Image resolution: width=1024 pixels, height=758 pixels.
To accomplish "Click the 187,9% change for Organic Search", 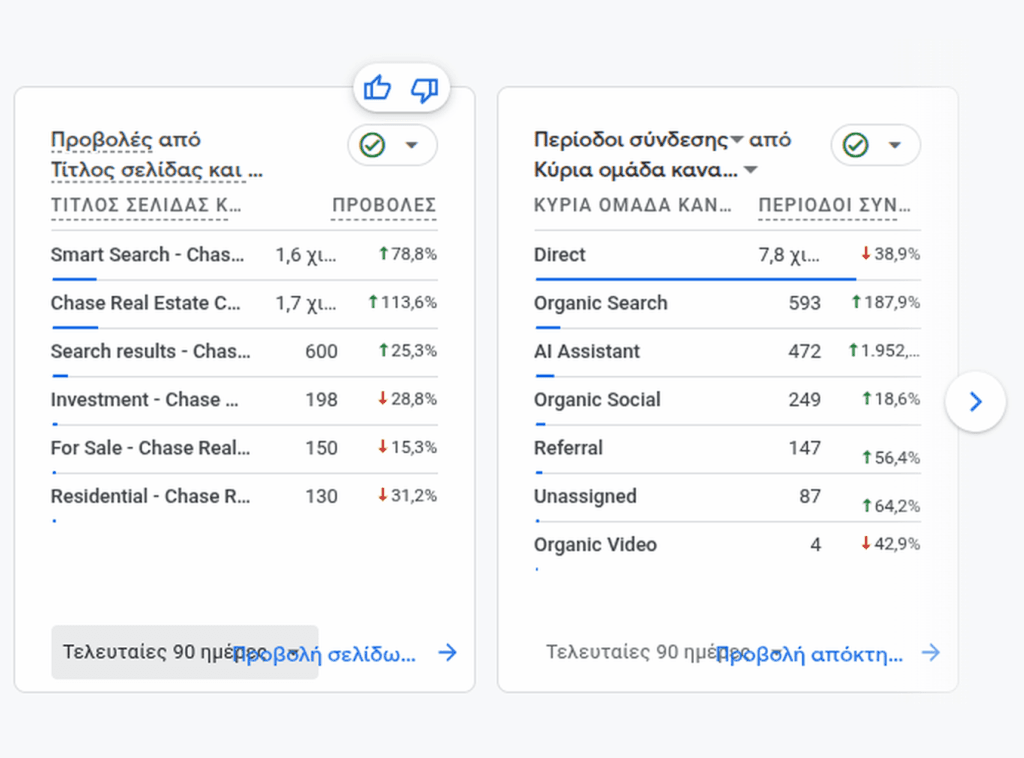I will click(x=886, y=302).
